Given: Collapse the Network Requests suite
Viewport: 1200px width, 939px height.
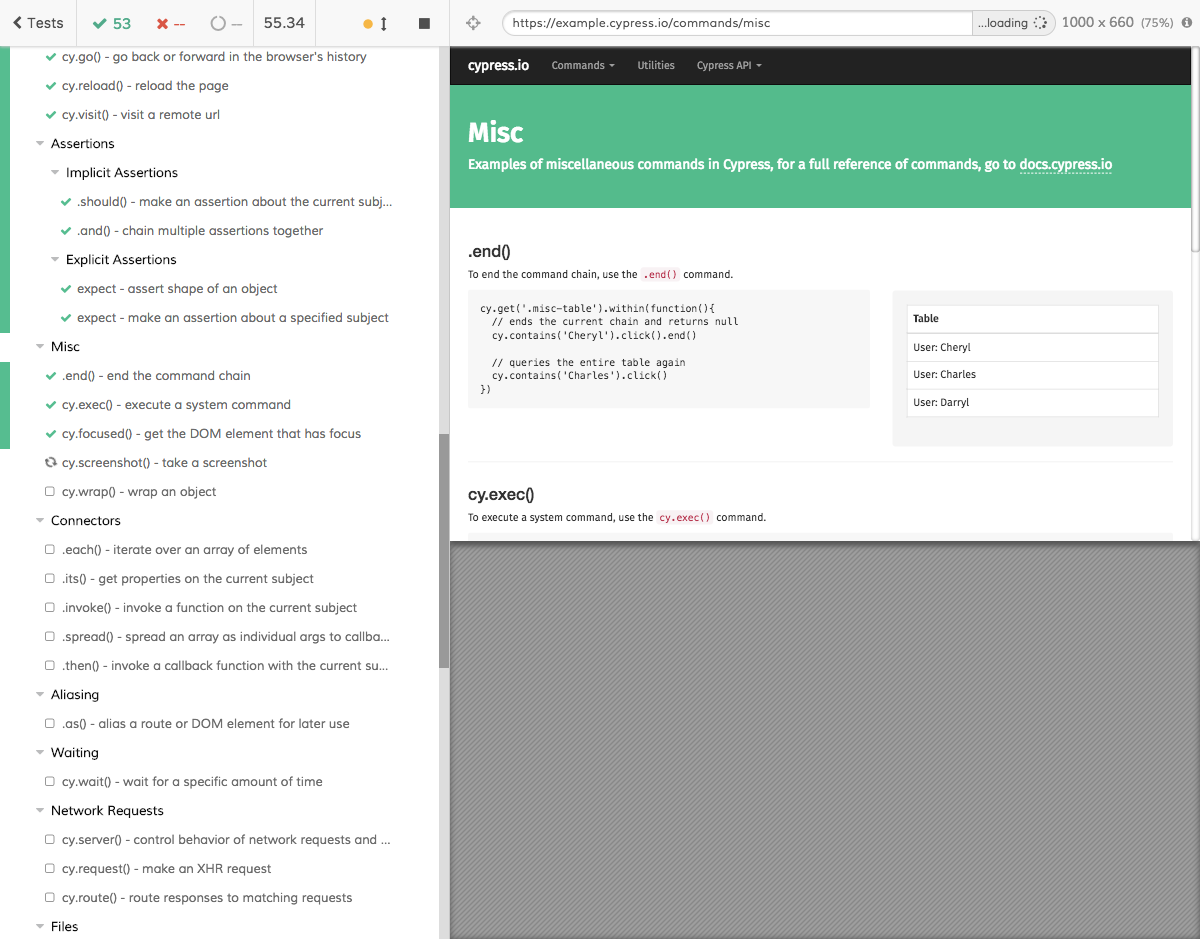Looking at the screenshot, I should point(41,811).
